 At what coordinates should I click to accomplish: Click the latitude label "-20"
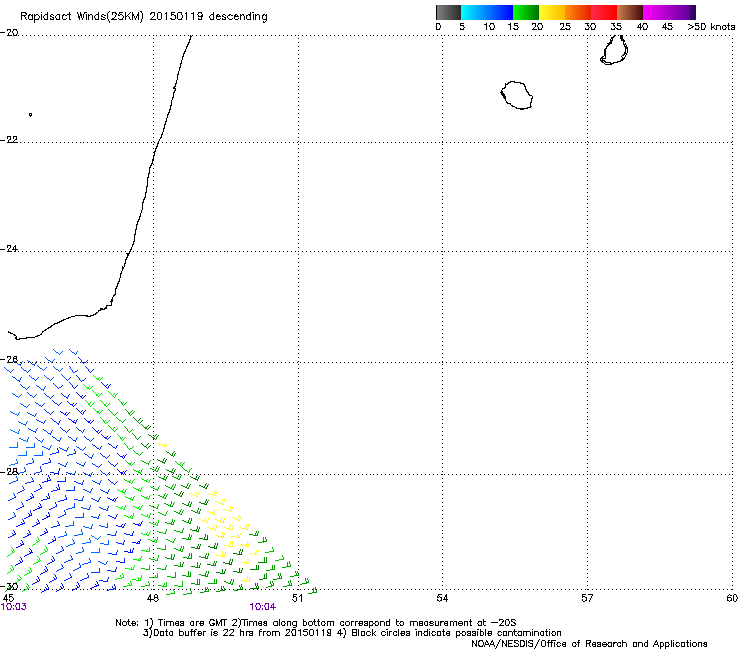click(9, 33)
